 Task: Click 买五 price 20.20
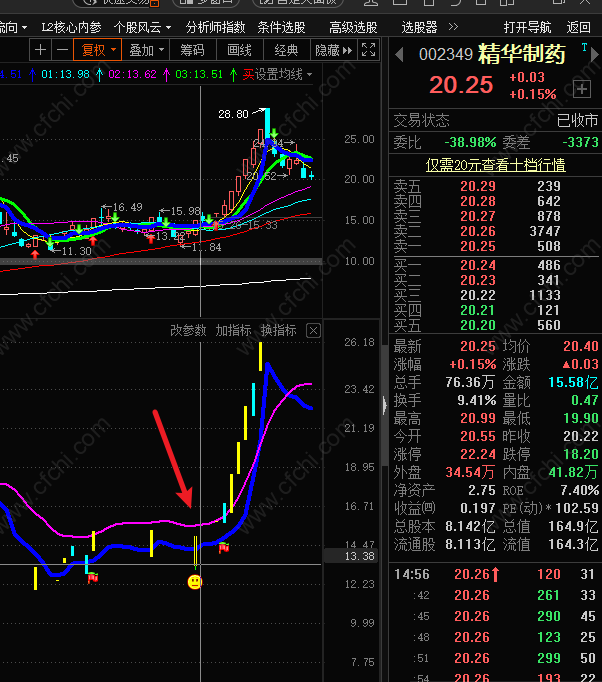(478, 325)
